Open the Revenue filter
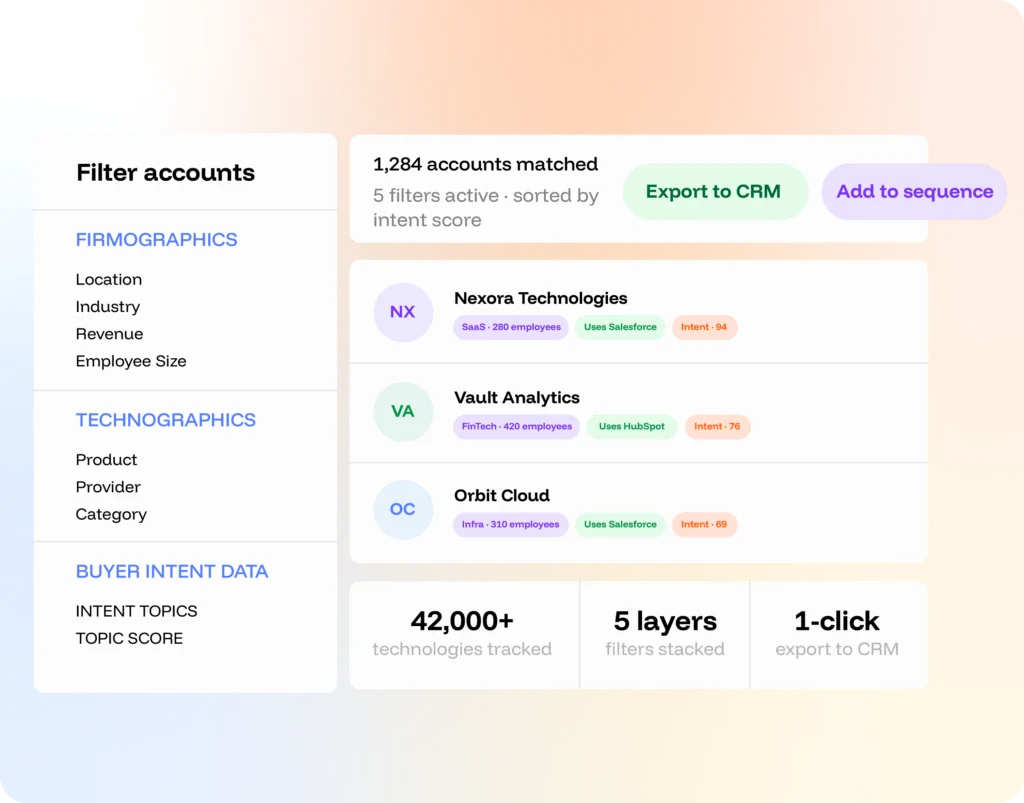 coord(109,334)
